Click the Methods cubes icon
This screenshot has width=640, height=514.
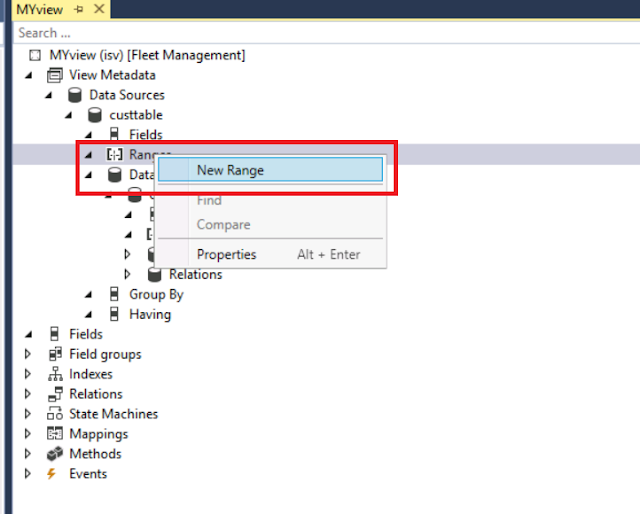[55, 454]
